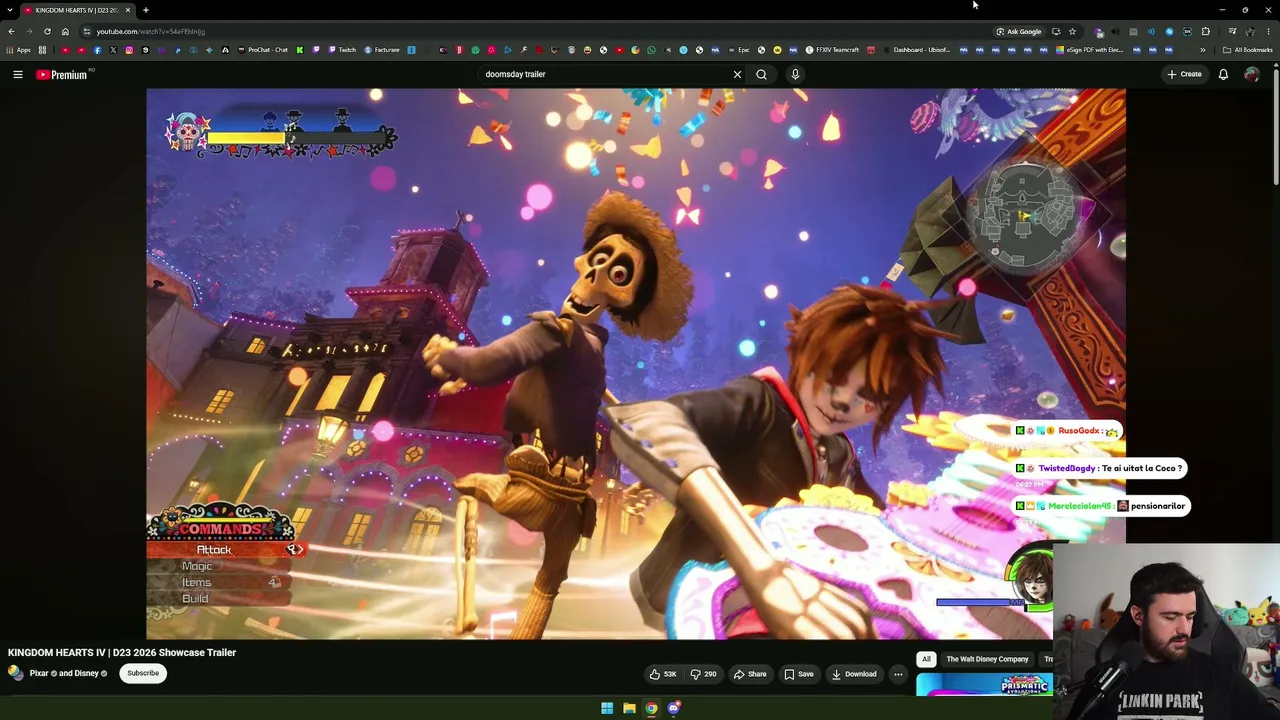
Task: Go forward in browser history
Action: tap(29, 31)
